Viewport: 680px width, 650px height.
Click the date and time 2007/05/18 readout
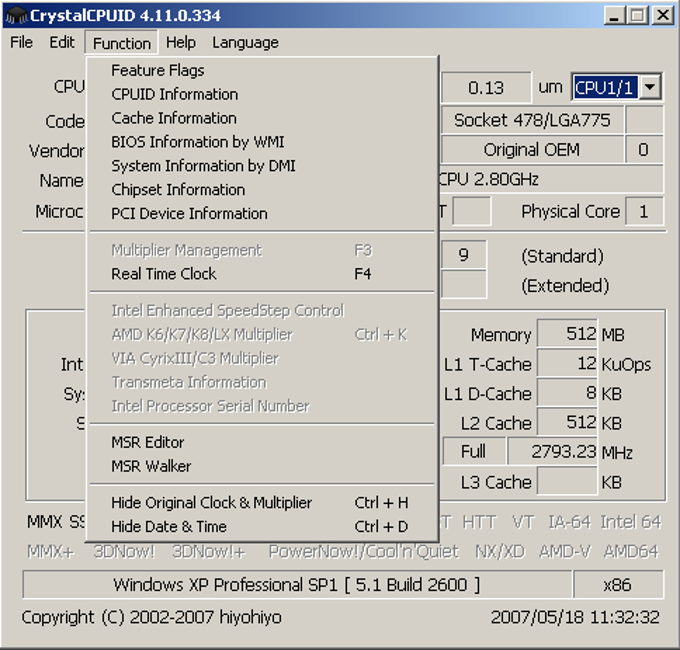click(x=575, y=617)
